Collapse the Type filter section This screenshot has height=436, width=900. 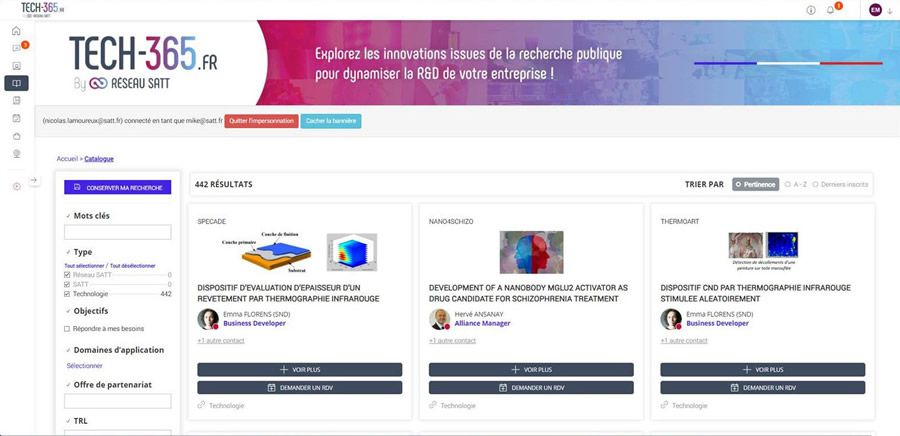(x=67, y=252)
